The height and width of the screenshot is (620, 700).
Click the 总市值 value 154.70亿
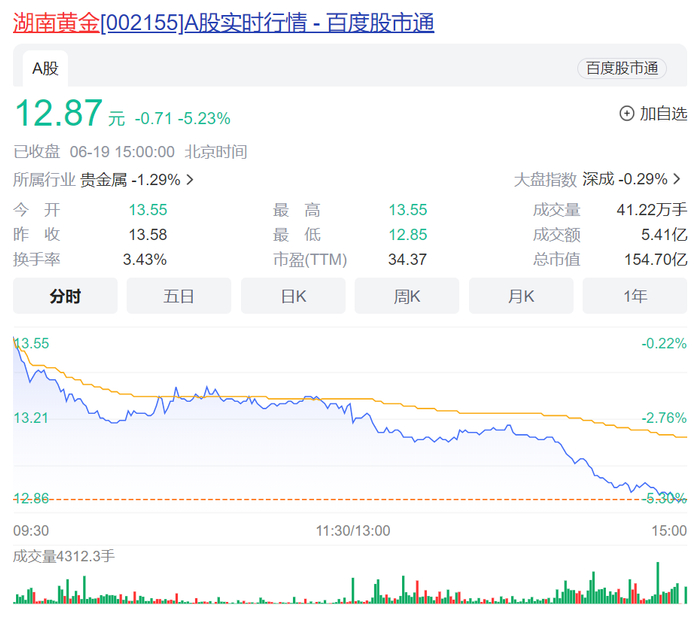pos(656,259)
